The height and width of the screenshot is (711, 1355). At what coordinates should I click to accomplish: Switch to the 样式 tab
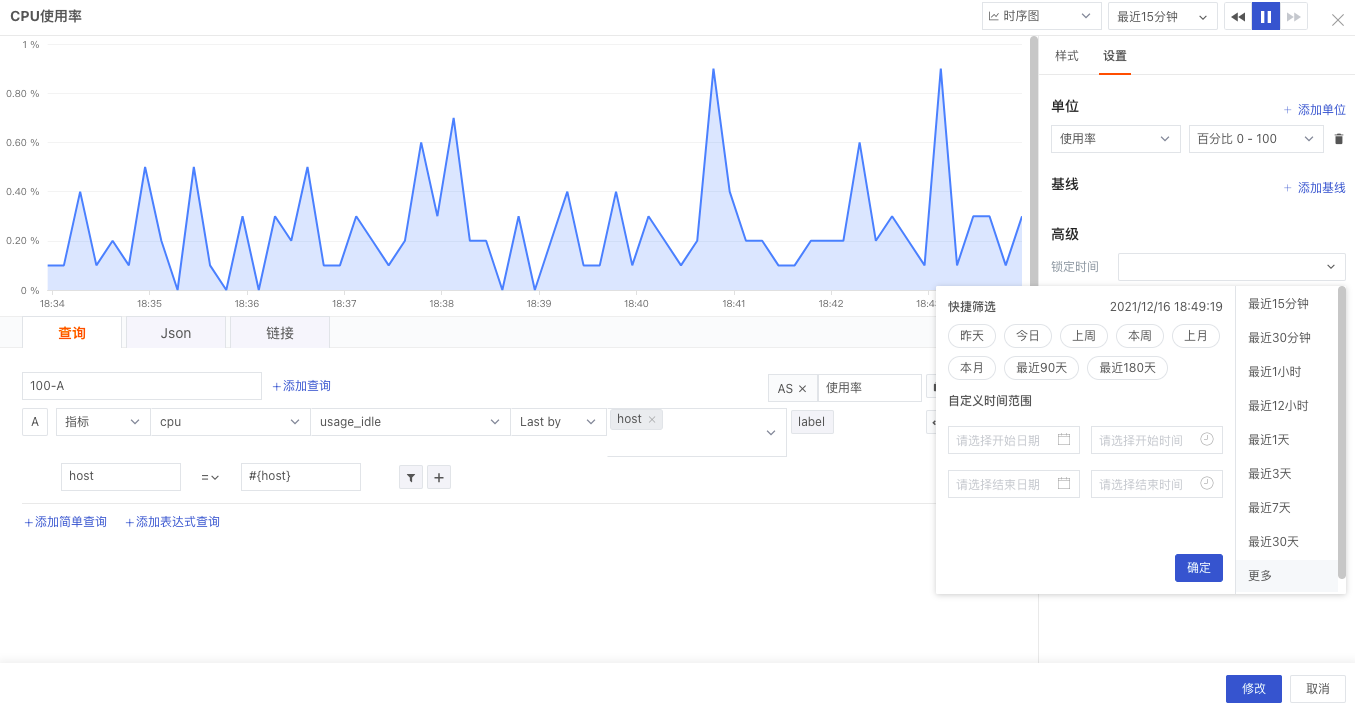1067,56
